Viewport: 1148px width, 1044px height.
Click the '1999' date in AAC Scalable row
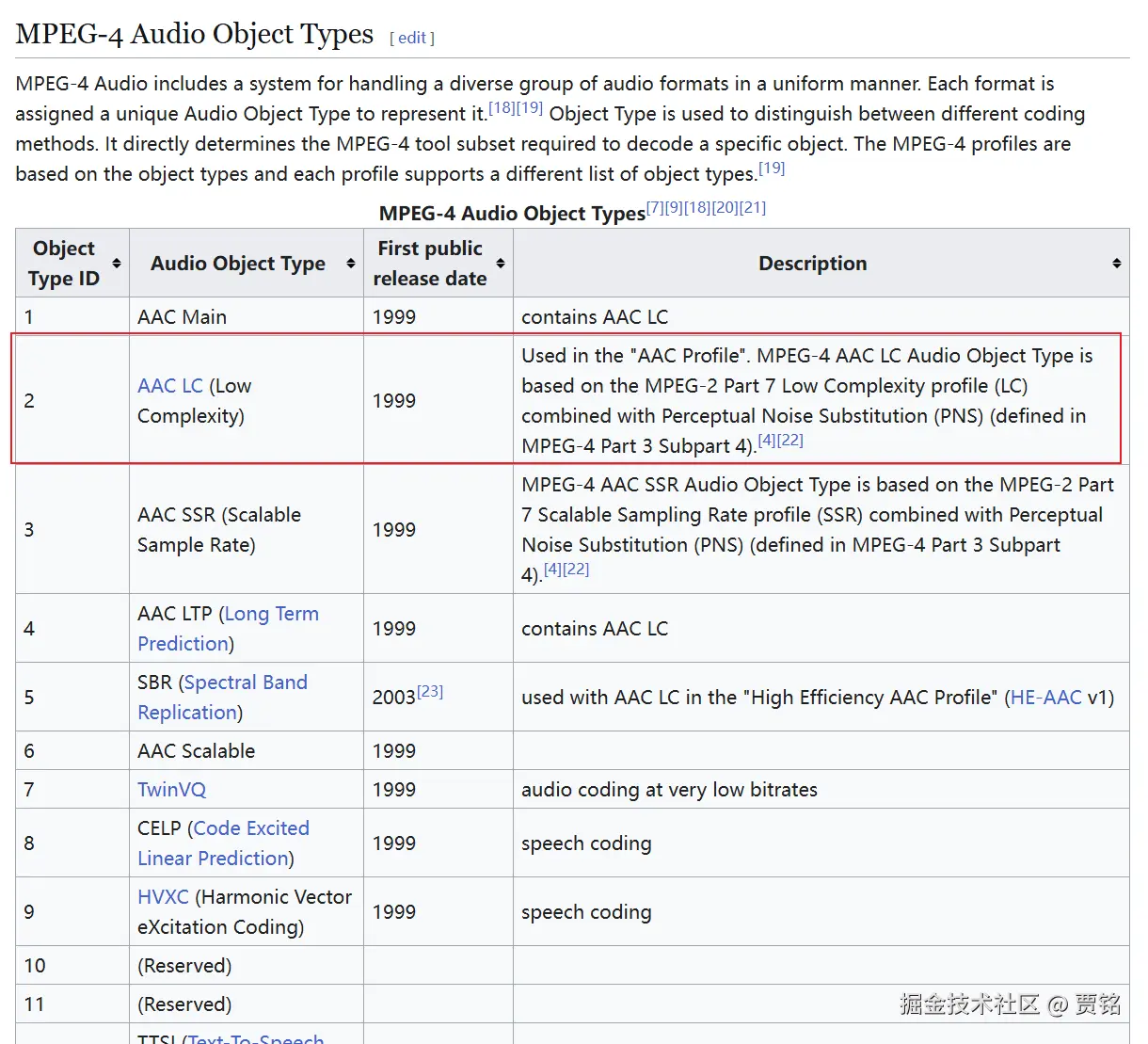(394, 751)
